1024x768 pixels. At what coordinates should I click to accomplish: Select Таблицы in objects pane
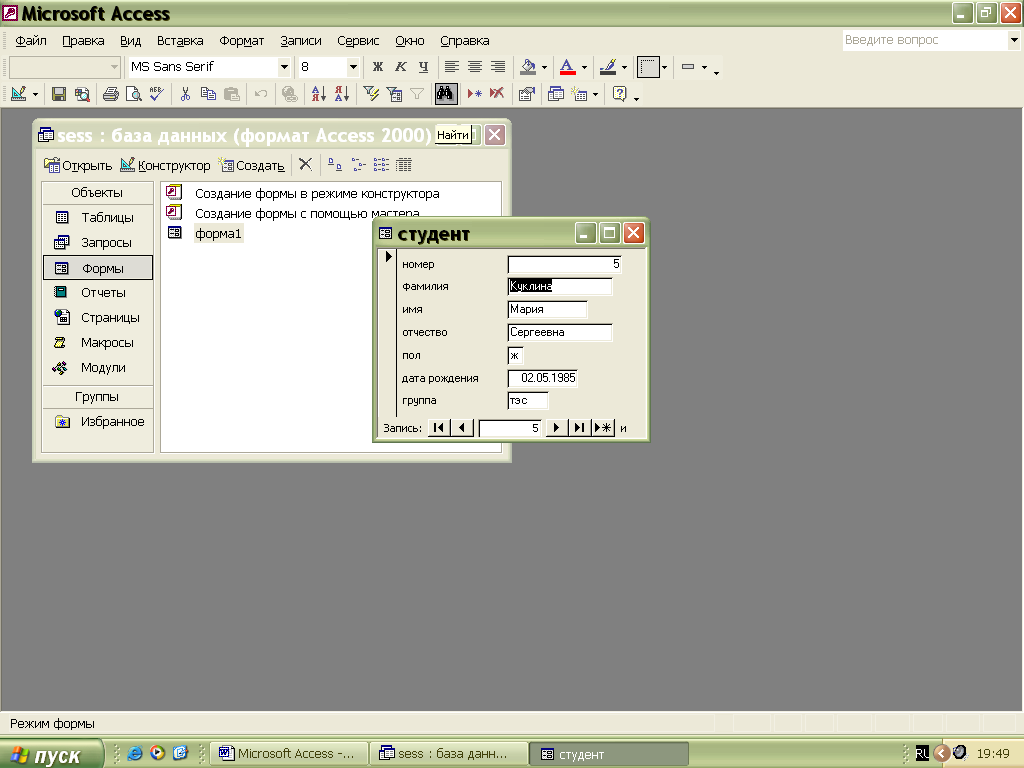98,217
